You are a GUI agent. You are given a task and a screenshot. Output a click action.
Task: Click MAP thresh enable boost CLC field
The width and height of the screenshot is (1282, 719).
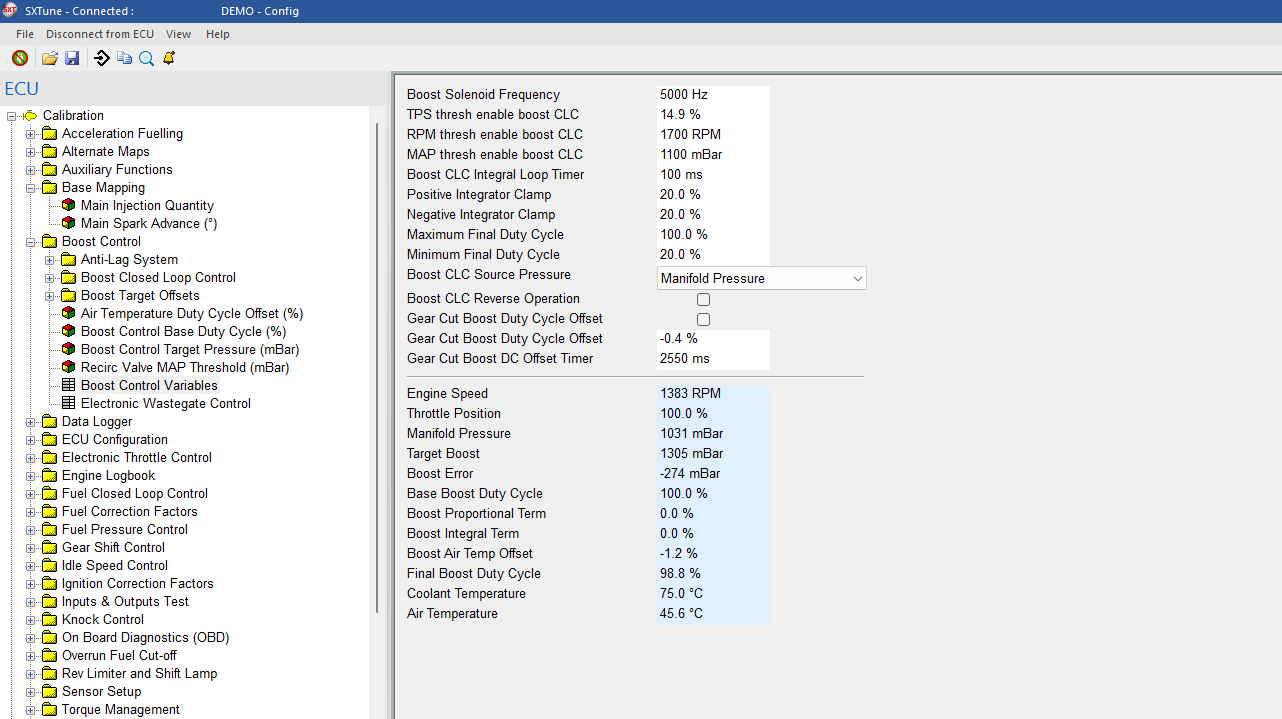(714, 154)
